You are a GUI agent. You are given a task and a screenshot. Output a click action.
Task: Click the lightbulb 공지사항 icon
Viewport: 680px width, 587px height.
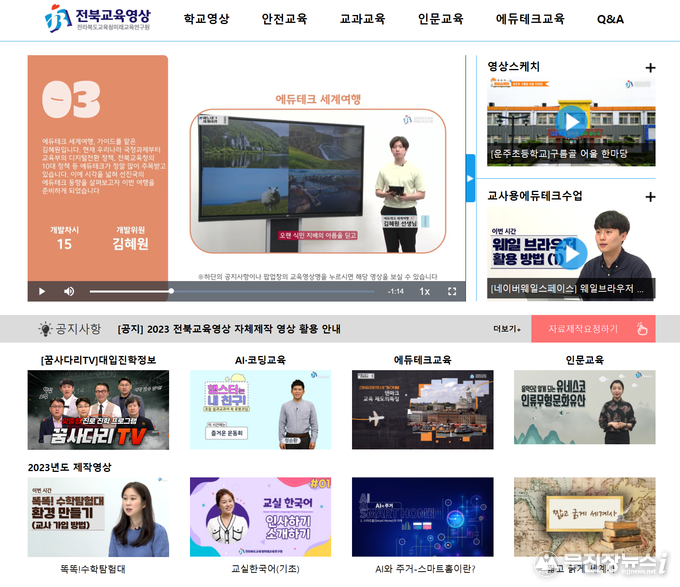coord(45,329)
